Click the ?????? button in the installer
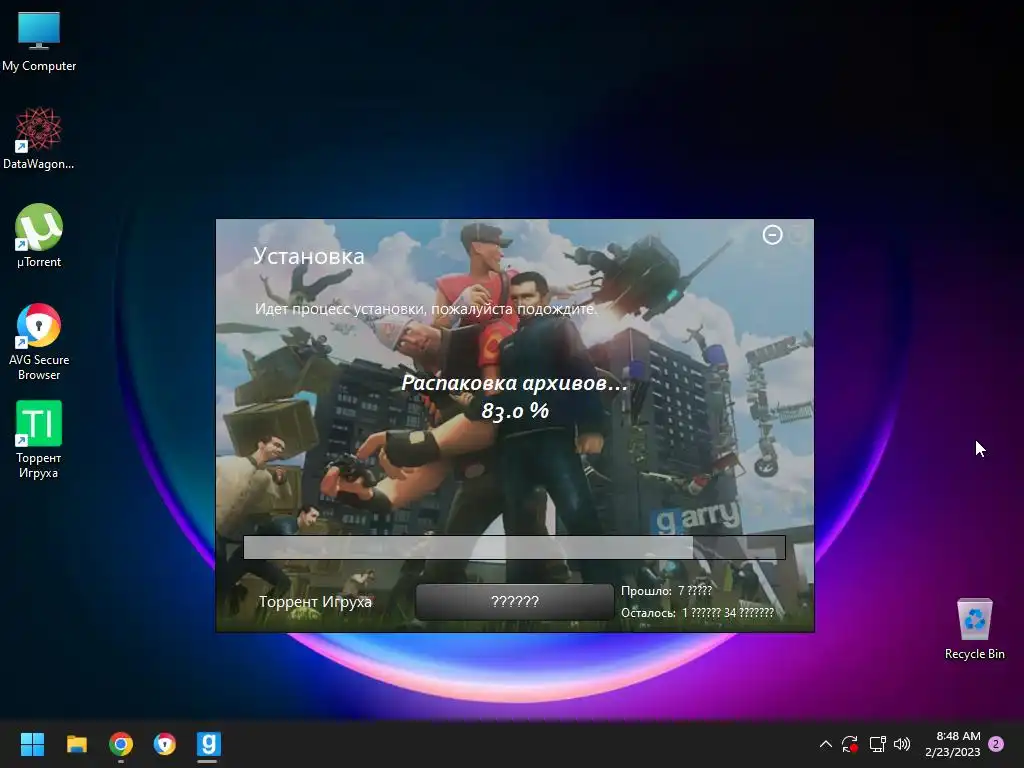1024x768 pixels. click(x=515, y=601)
